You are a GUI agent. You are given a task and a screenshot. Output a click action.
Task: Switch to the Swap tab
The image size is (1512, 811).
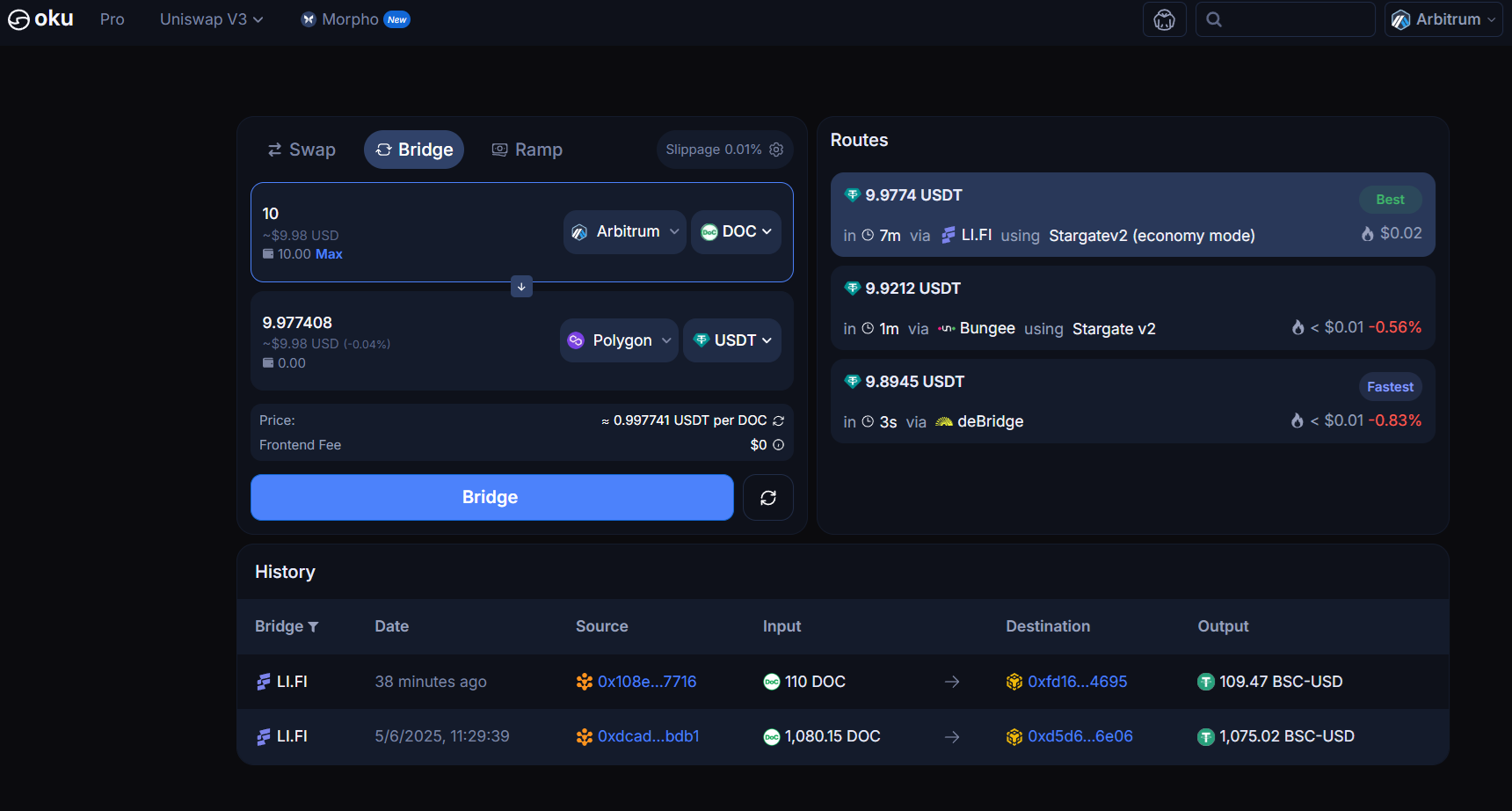(x=302, y=150)
